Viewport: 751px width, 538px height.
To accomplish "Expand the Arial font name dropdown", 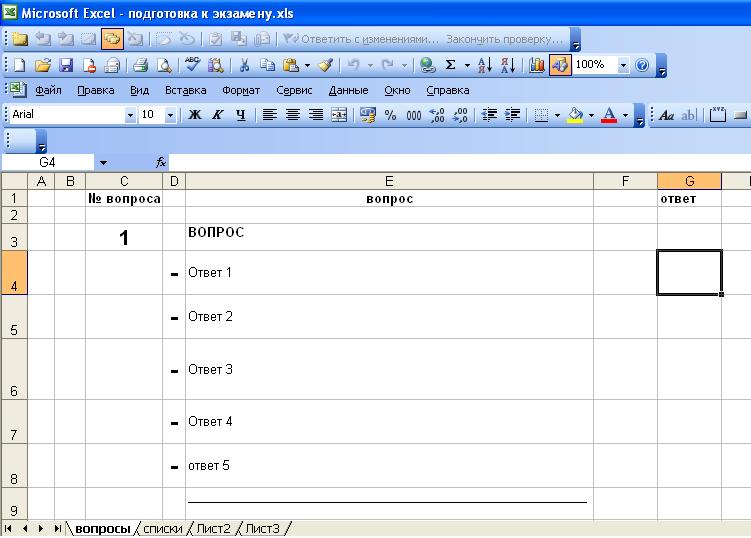I will 130,115.
